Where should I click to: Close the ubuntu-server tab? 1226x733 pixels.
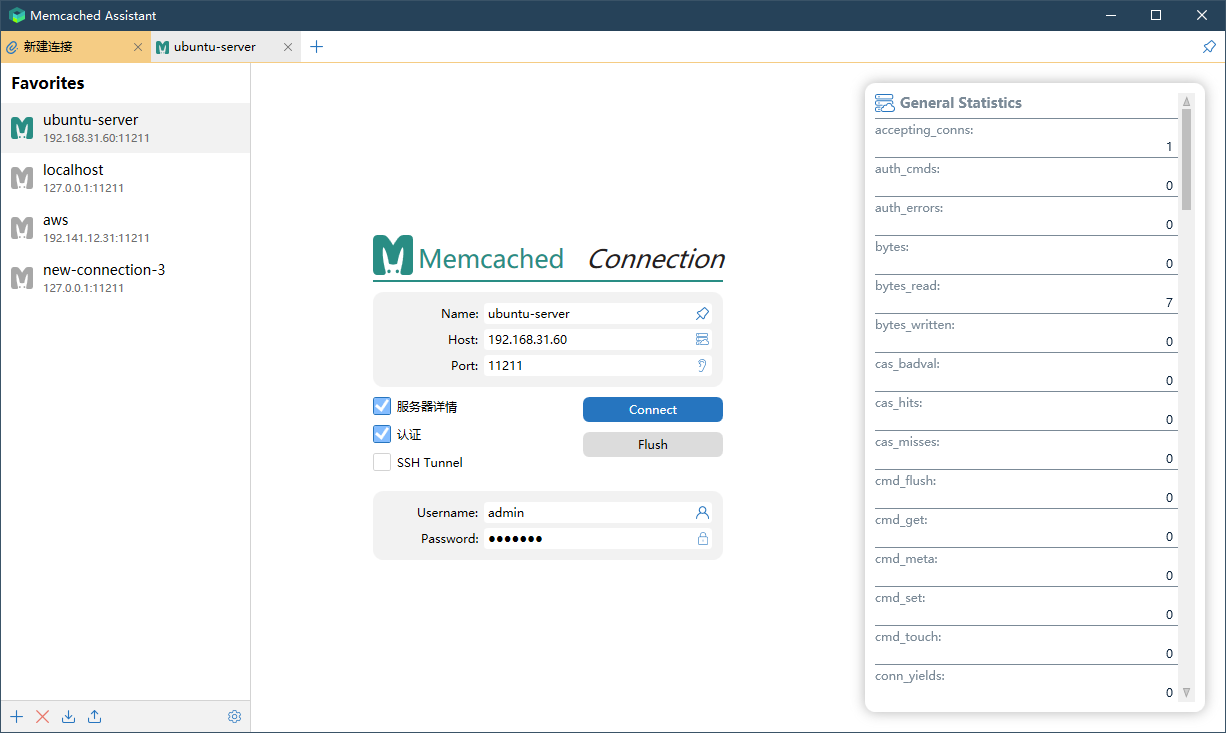288,47
